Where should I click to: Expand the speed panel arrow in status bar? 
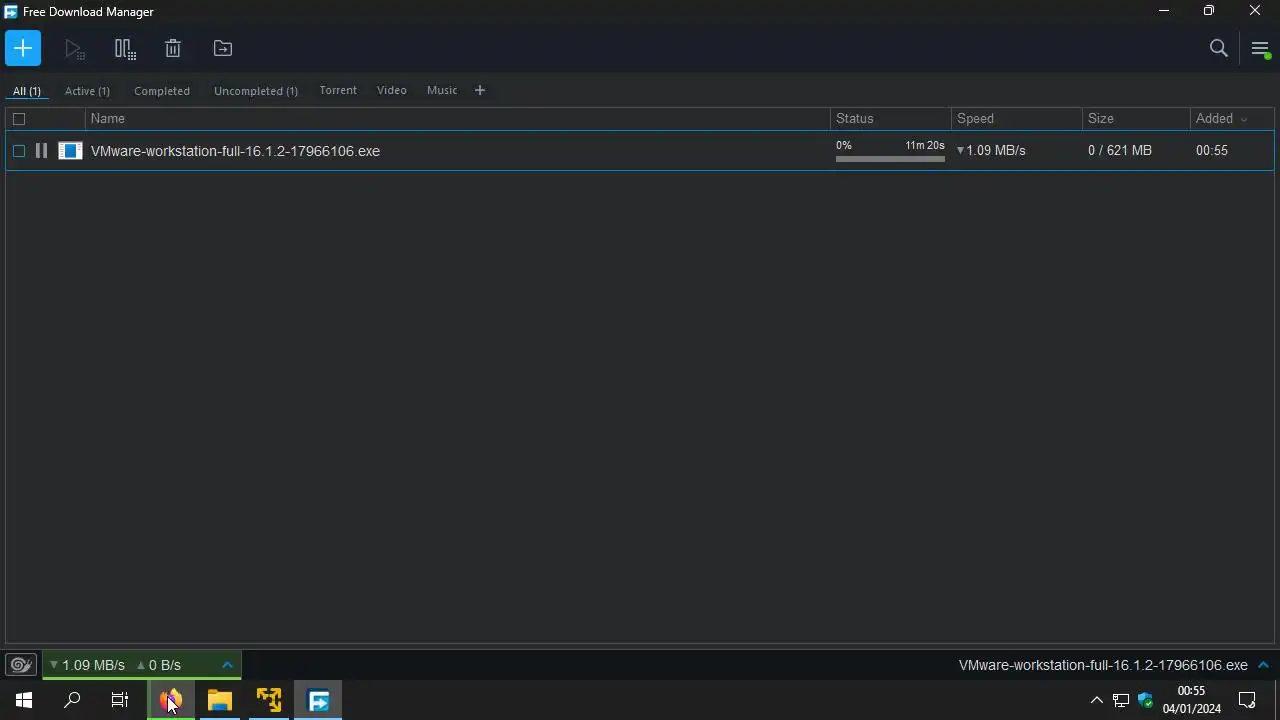click(x=227, y=665)
